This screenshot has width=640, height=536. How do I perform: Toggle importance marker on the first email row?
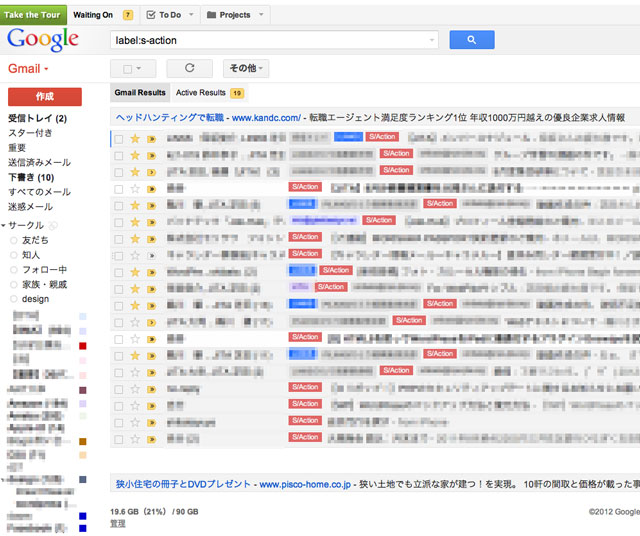pos(151,139)
